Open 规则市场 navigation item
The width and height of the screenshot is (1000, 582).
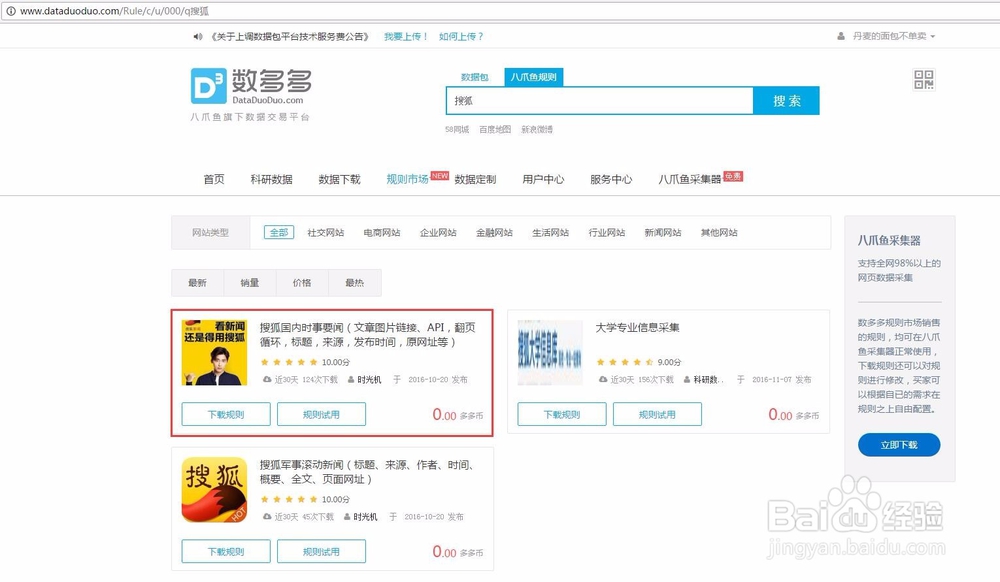click(407, 179)
